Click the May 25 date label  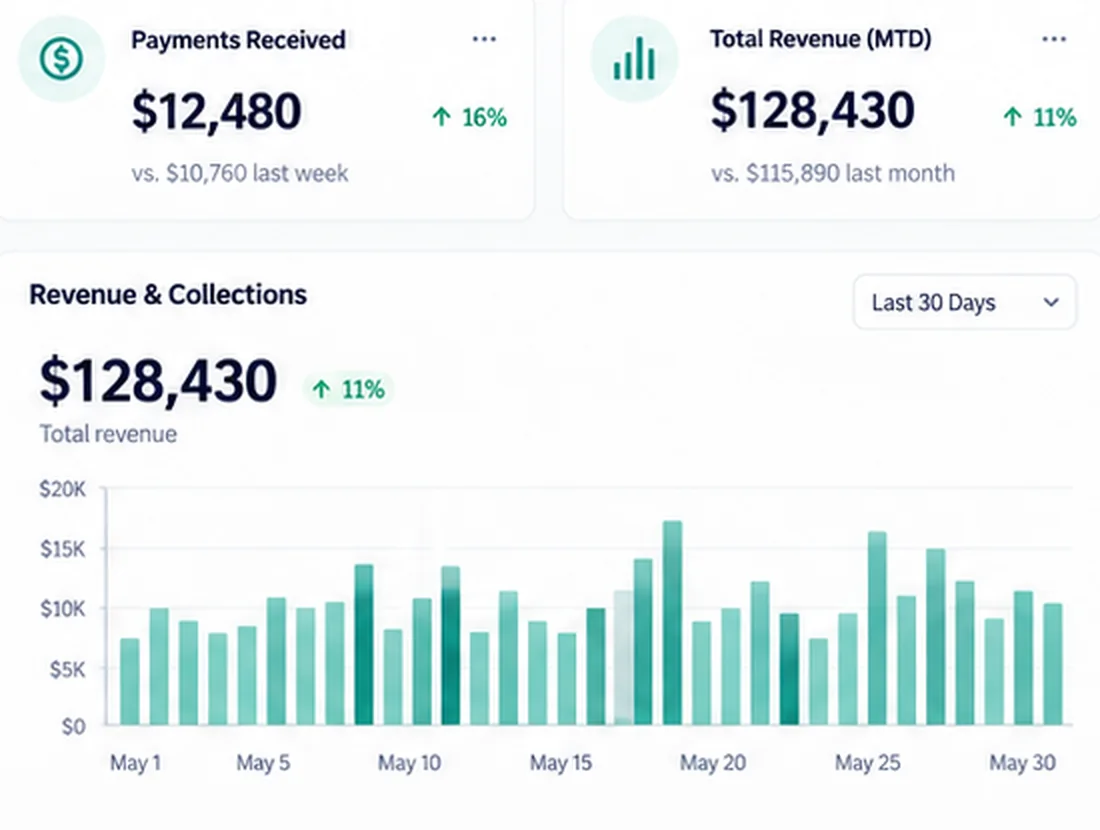[x=868, y=763]
